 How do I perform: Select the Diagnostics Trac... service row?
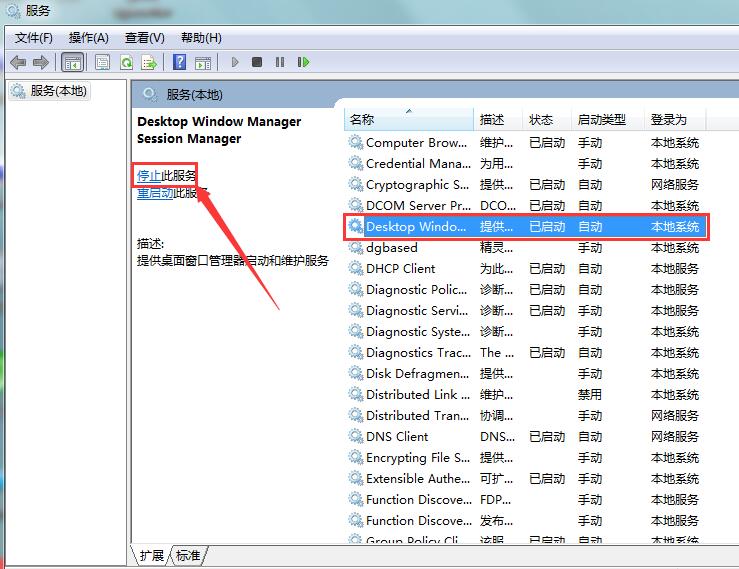point(526,353)
